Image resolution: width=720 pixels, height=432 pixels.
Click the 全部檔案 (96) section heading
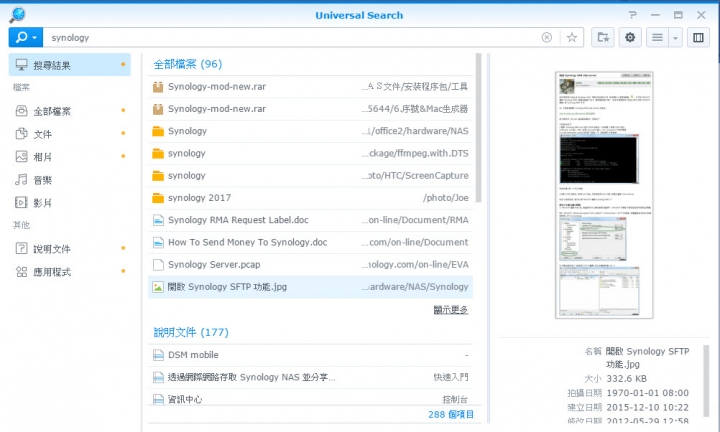click(187, 64)
